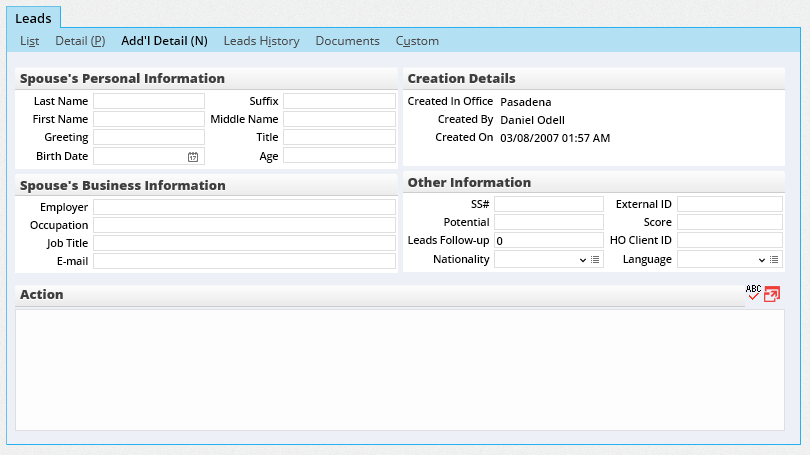Click inside the Action text area
Image resolution: width=810 pixels, height=455 pixels.
[x=400, y=370]
